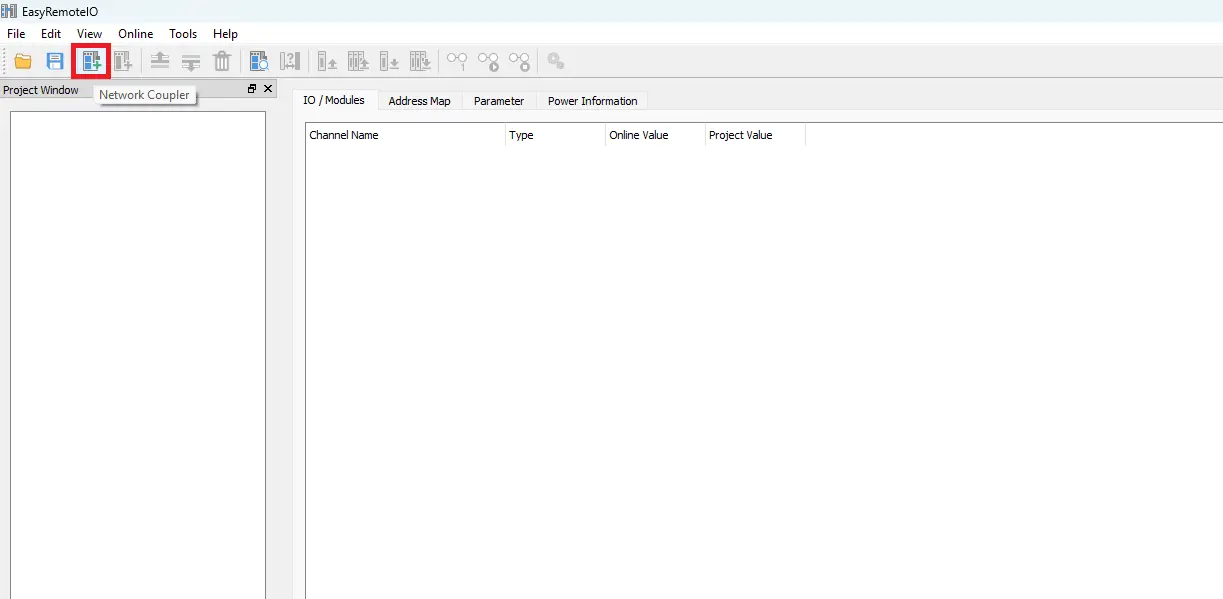Open the Power Information tab
Image resolution: width=1223 pixels, height=599 pixels.
[x=592, y=101]
